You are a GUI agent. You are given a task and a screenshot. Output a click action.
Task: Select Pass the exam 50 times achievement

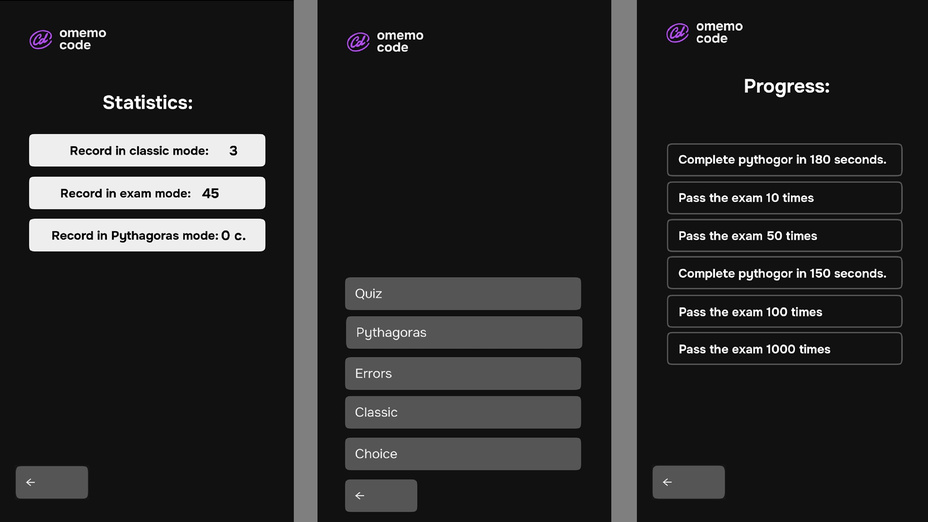coord(784,236)
